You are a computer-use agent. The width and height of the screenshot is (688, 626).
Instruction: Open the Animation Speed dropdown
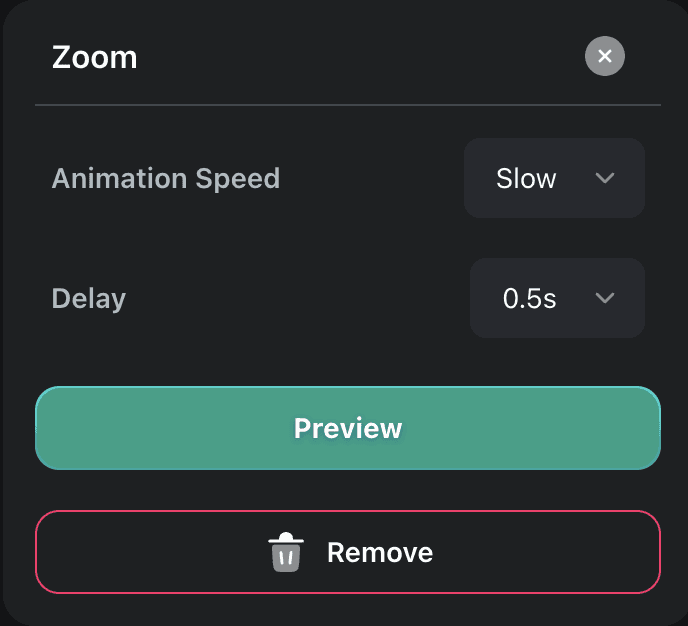click(554, 178)
